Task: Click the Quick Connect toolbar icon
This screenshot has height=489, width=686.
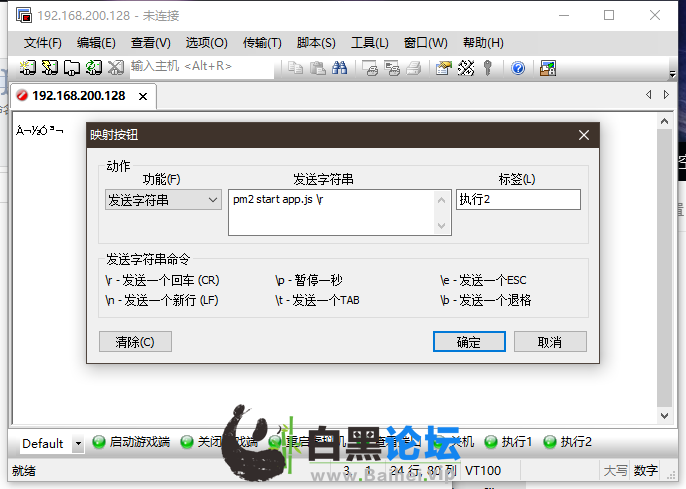Action: point(49,68)
